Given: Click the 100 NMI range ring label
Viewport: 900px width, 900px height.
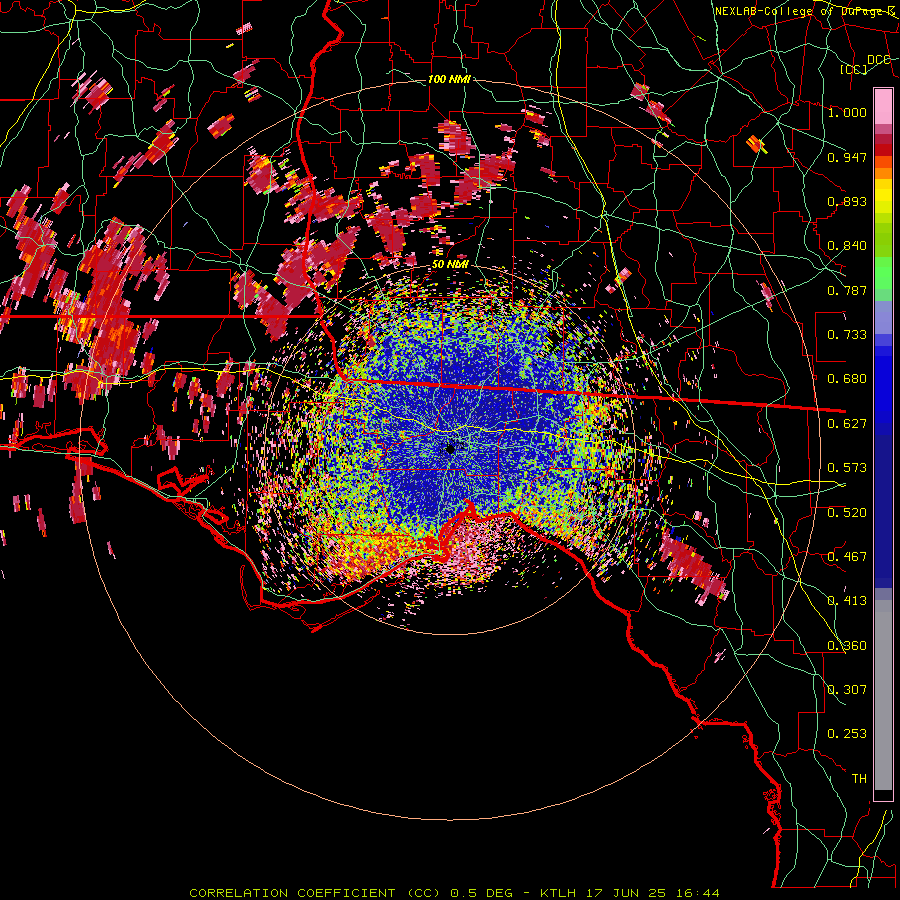Looking at the screenshot, I should tap(449, 79).
